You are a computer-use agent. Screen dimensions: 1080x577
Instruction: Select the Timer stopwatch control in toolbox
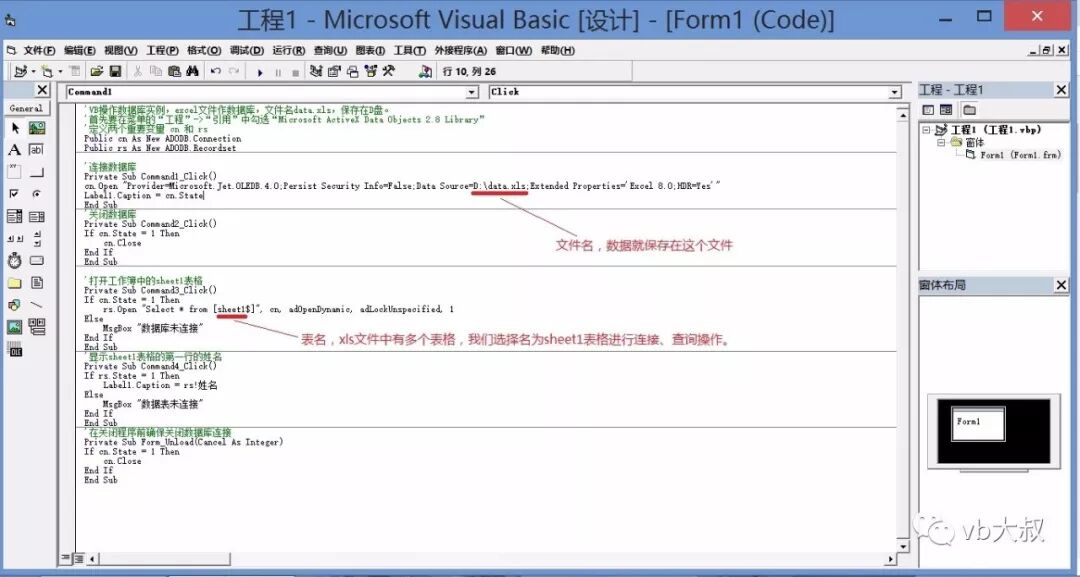click(14, 260)
